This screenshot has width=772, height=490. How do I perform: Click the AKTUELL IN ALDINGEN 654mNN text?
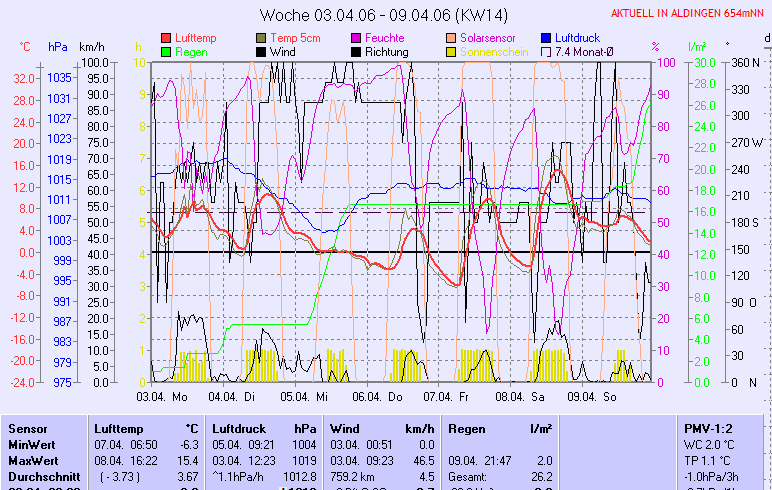pyautogui.click(x=690, y=12)
